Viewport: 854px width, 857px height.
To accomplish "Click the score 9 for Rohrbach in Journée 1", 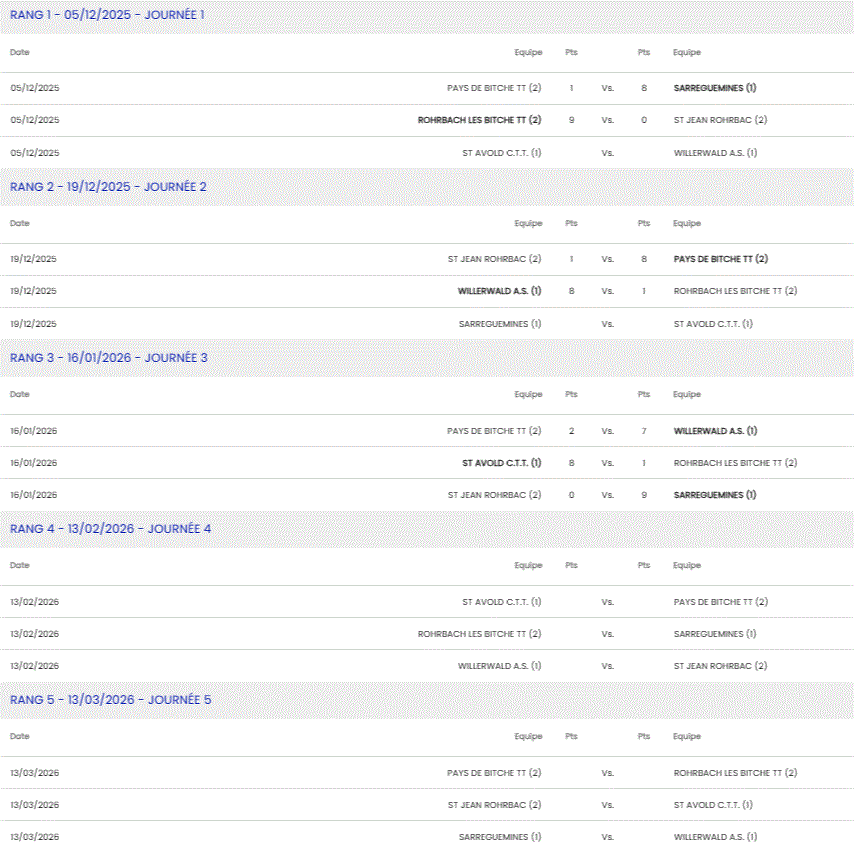I will [571, 120].
